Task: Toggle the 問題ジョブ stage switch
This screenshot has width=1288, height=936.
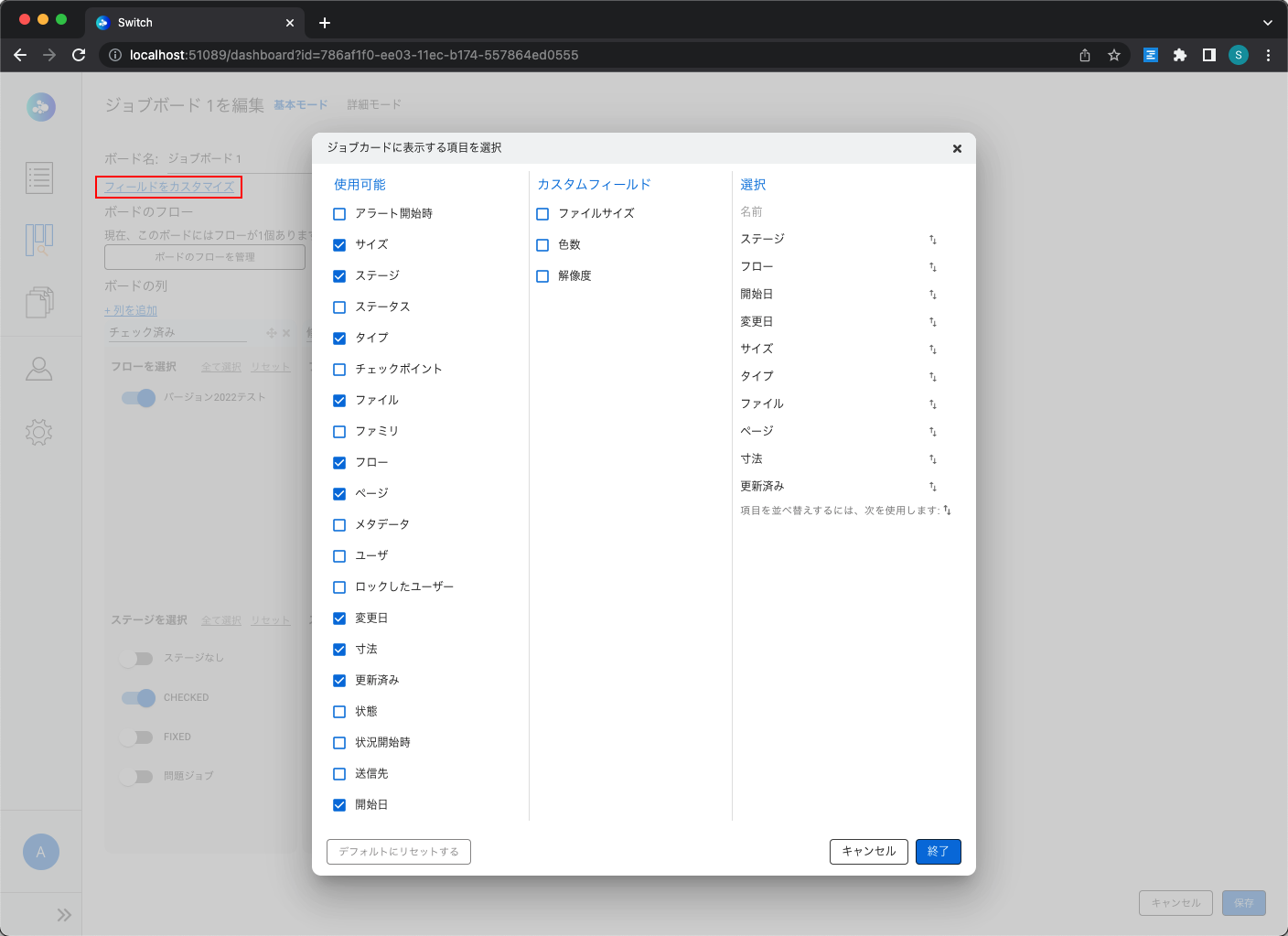Action: point(136,777)
